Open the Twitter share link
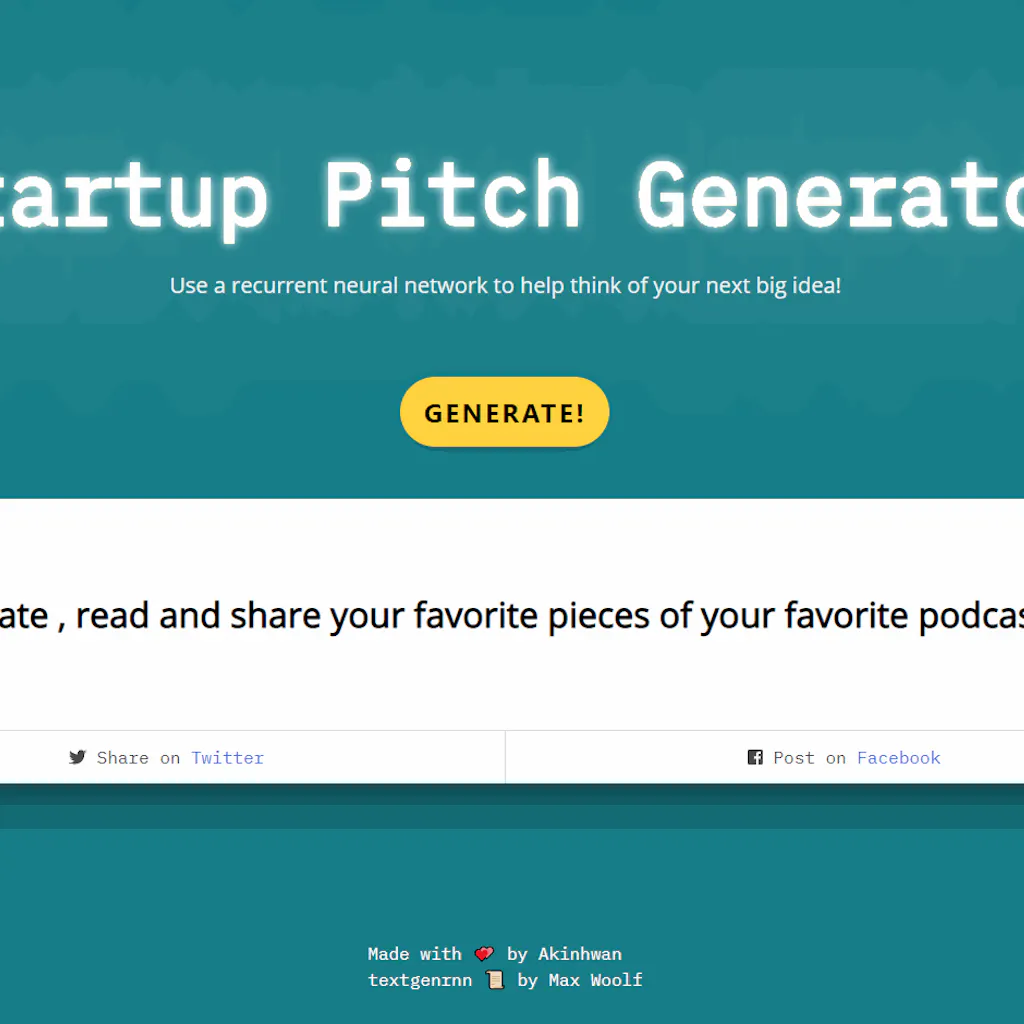The width and height of the screenshot is (1024, 1024). point(227,757)
